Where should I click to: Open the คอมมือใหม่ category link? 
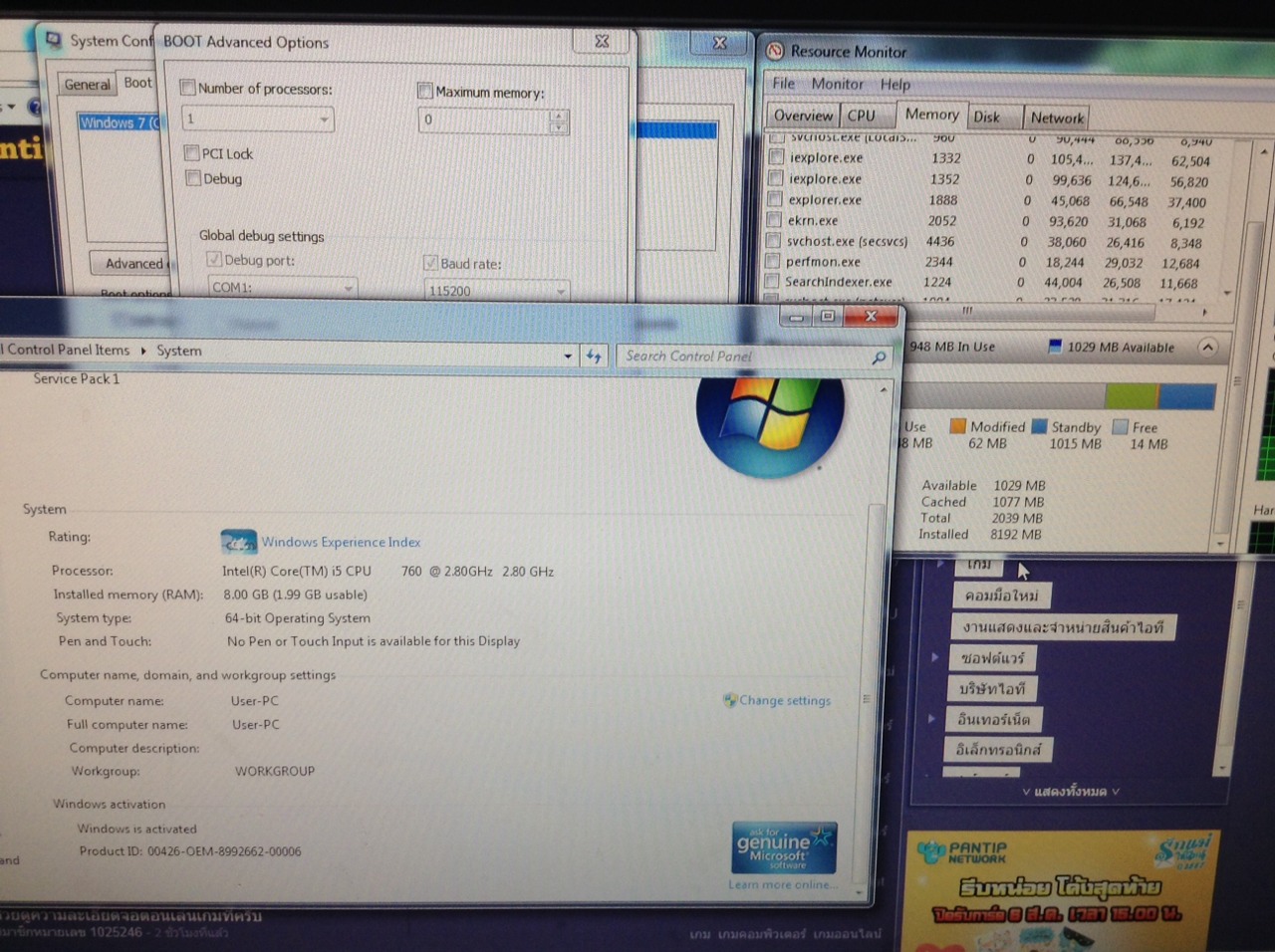point(1001,595)
